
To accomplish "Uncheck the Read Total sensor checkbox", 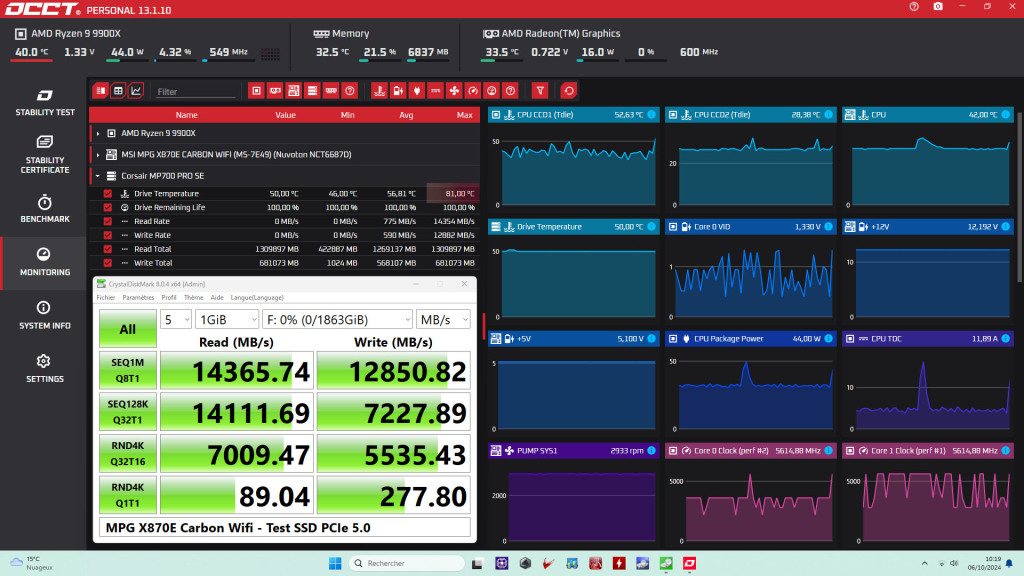I will coord(107,248).
